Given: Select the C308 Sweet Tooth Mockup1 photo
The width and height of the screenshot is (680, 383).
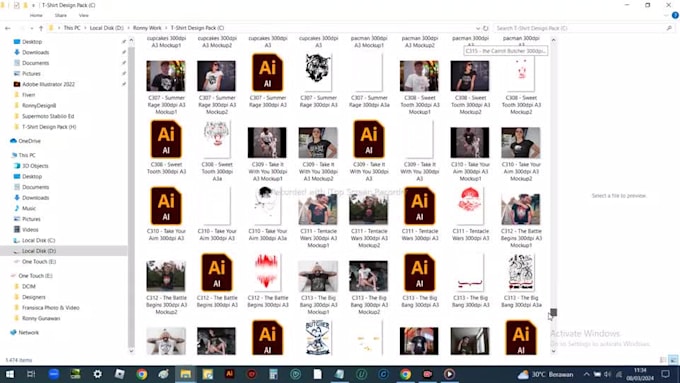Looking at the screenshot, I should pyautogui.click(x=419, y=76).
